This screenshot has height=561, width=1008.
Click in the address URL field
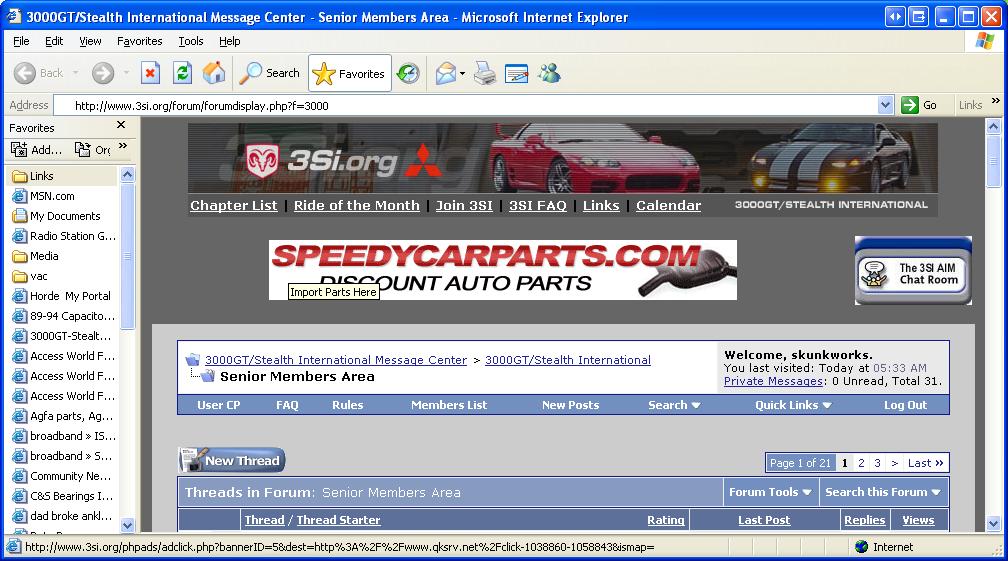466,105
